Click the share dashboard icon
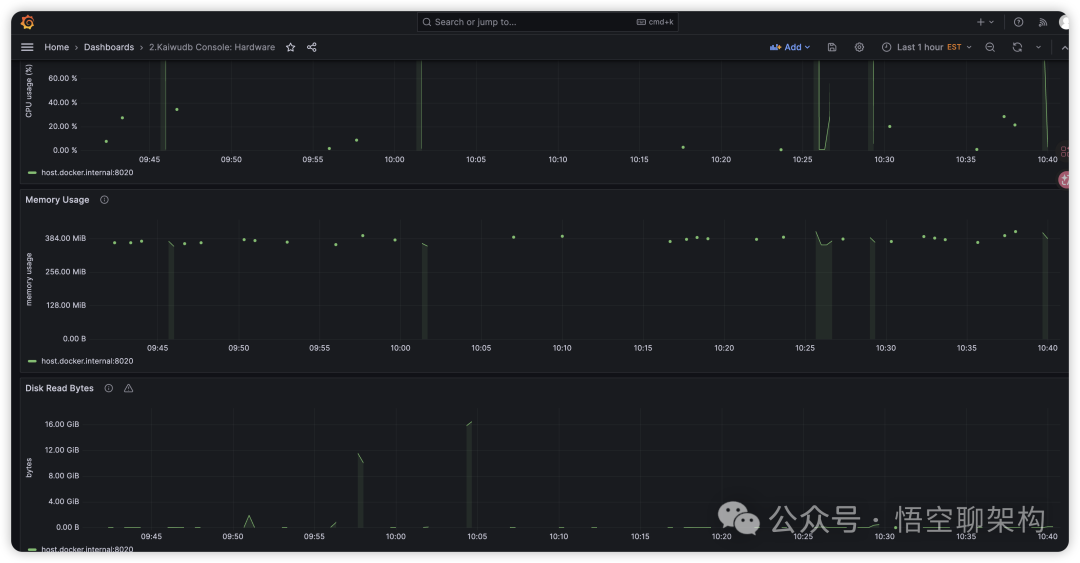 point(312,47)
